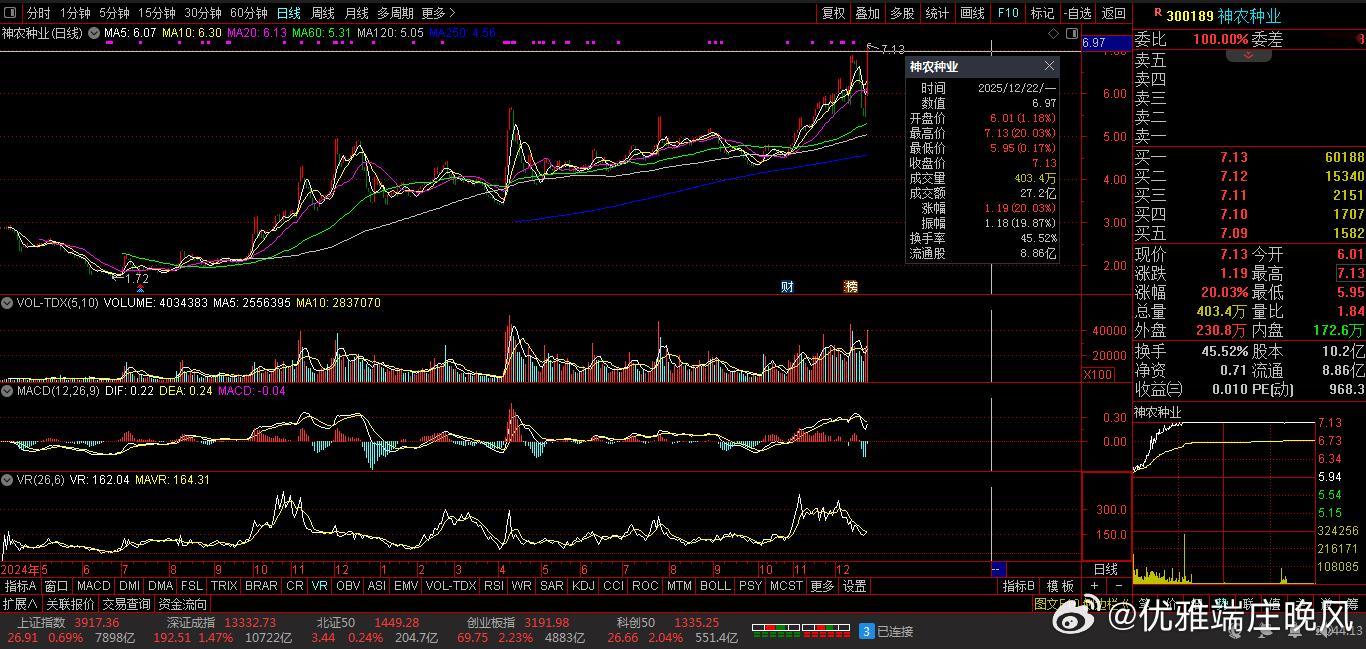Click the 窗口 window selector
The image size is (1366, 649).
tap(56, 586)
